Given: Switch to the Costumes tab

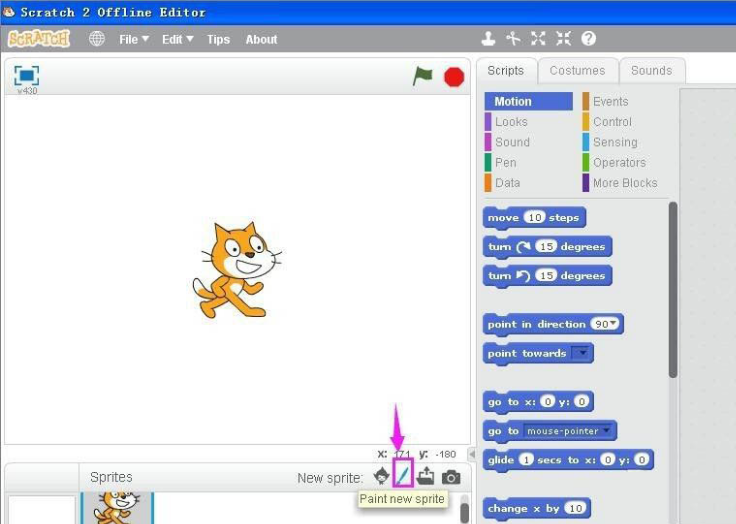Looking at the screenshot, I should click(577, 70).
